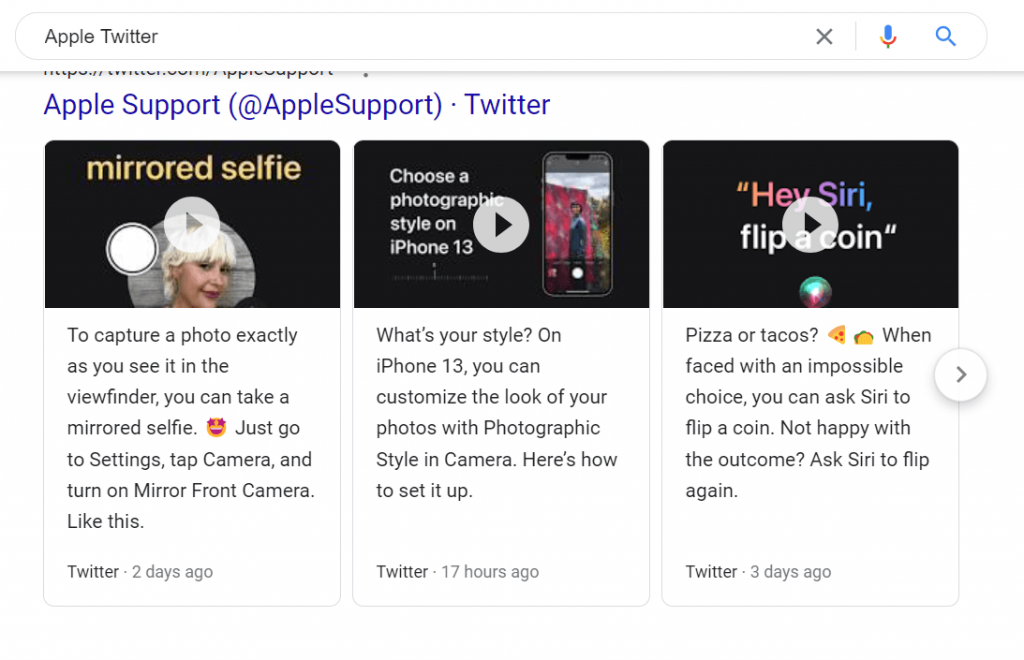1024x660 pixels.
Task: Open the tweet text about mirrored selfie
Action: point(191,428)
